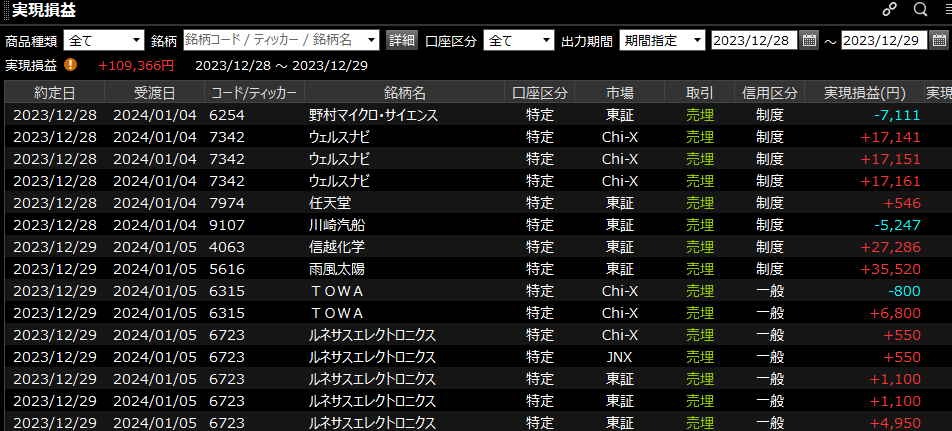Sort by the 実現損益(円) column header
The height and width of the screenshot is (431, 952).
(865, 93)
